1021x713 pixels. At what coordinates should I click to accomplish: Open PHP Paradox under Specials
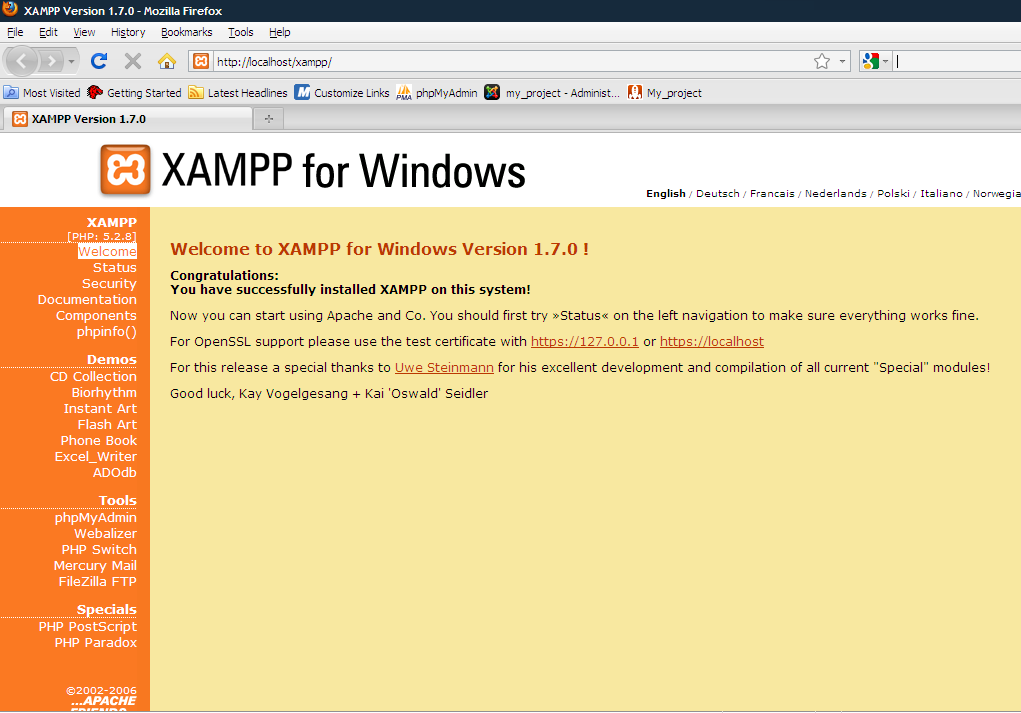click(x=96, y=643)
